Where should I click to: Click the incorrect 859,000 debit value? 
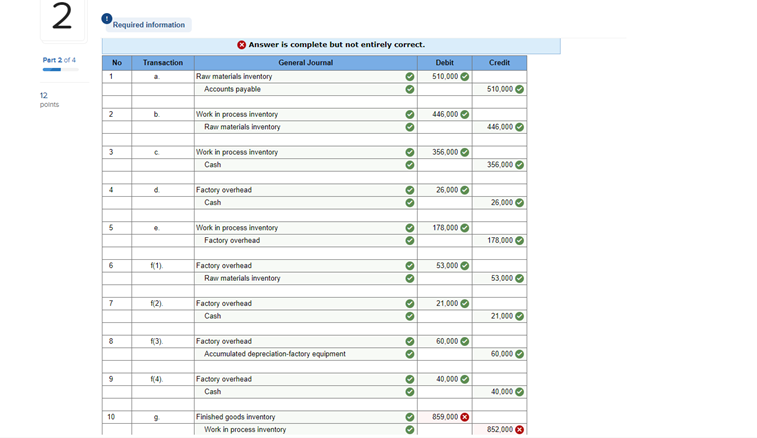[x=445, y=417]
